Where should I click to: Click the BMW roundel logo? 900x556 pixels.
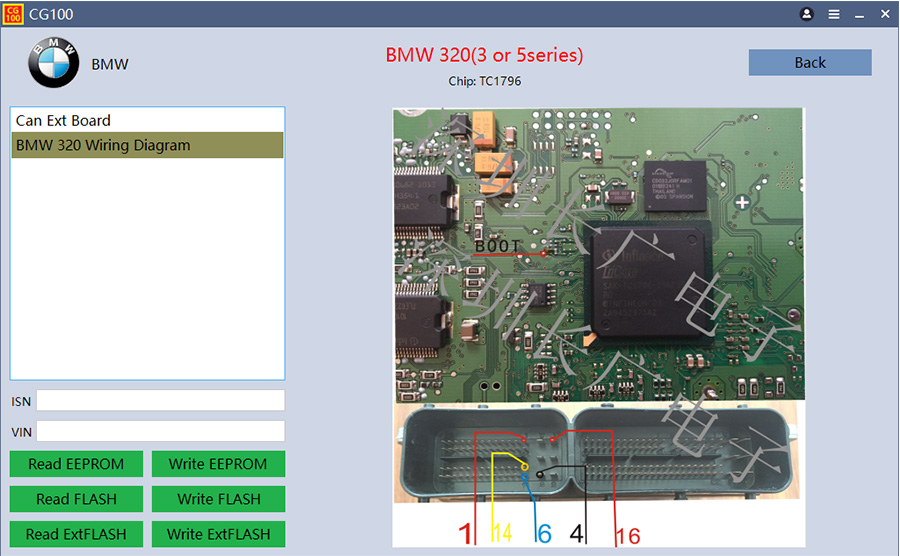(53, 63)
